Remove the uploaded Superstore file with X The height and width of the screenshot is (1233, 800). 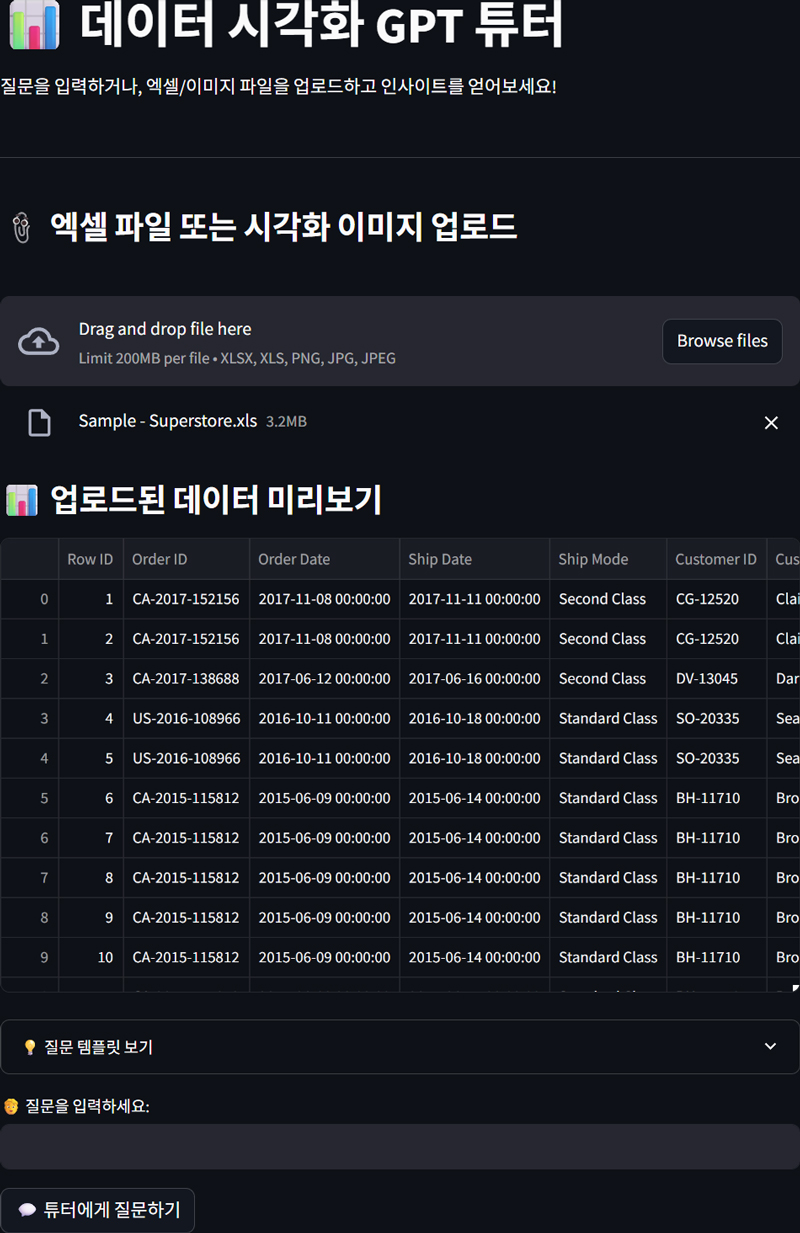click(x=771, y=423)
